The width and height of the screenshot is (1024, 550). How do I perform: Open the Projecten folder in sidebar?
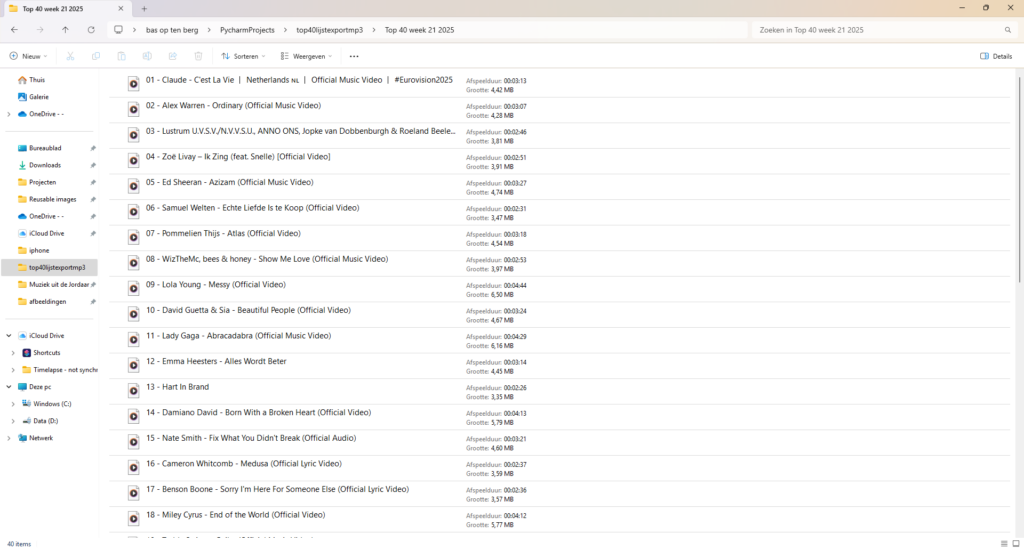tap(42, 182)
